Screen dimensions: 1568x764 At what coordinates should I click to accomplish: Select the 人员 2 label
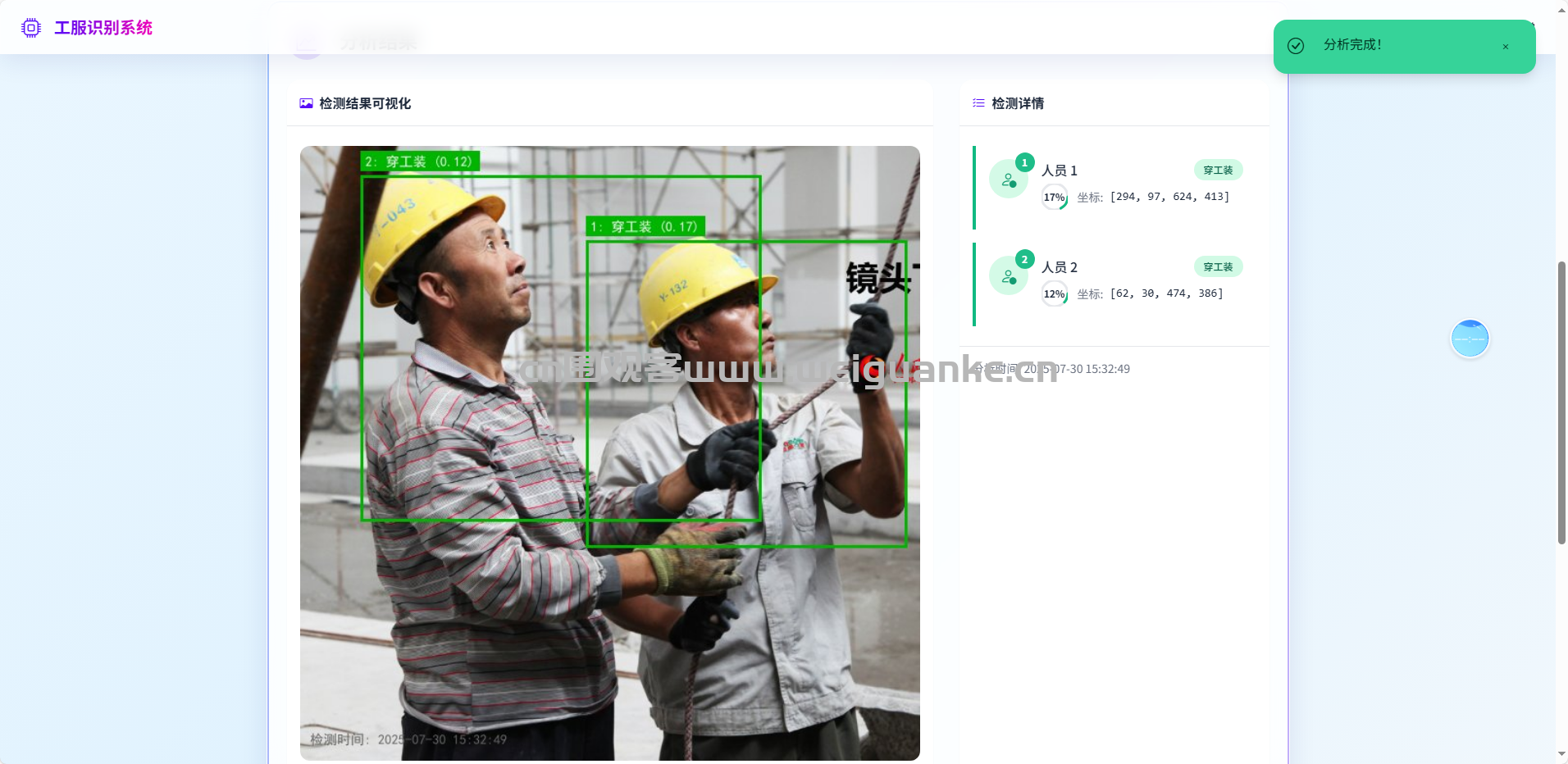1060,267
